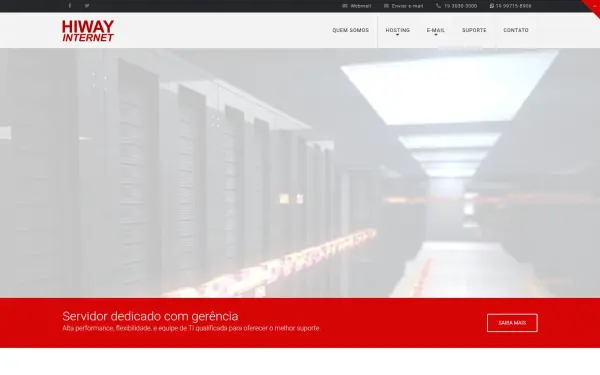The height and width of the screenshot is (375, 600).
Task: Open the E-mail menu item
Action: (x=435, y=30)
